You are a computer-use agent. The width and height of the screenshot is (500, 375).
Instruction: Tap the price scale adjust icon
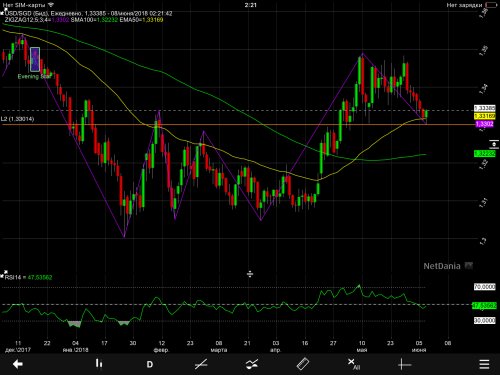point(494,145)
